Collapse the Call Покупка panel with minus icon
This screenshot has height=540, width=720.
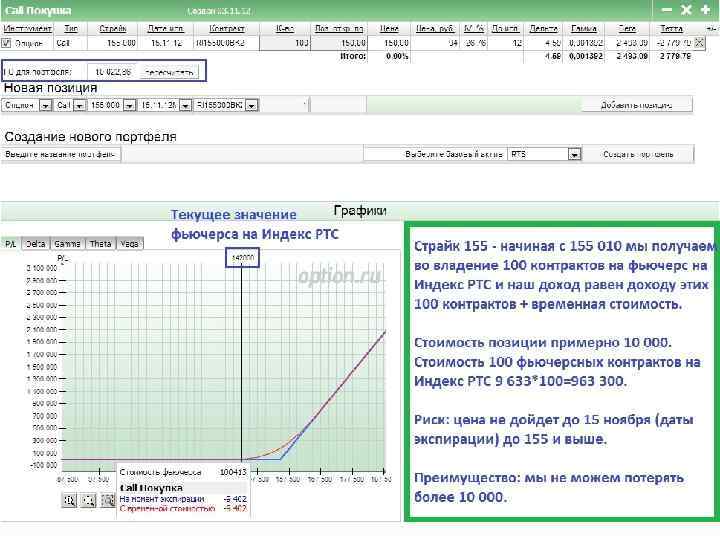[x=667, y=10]
